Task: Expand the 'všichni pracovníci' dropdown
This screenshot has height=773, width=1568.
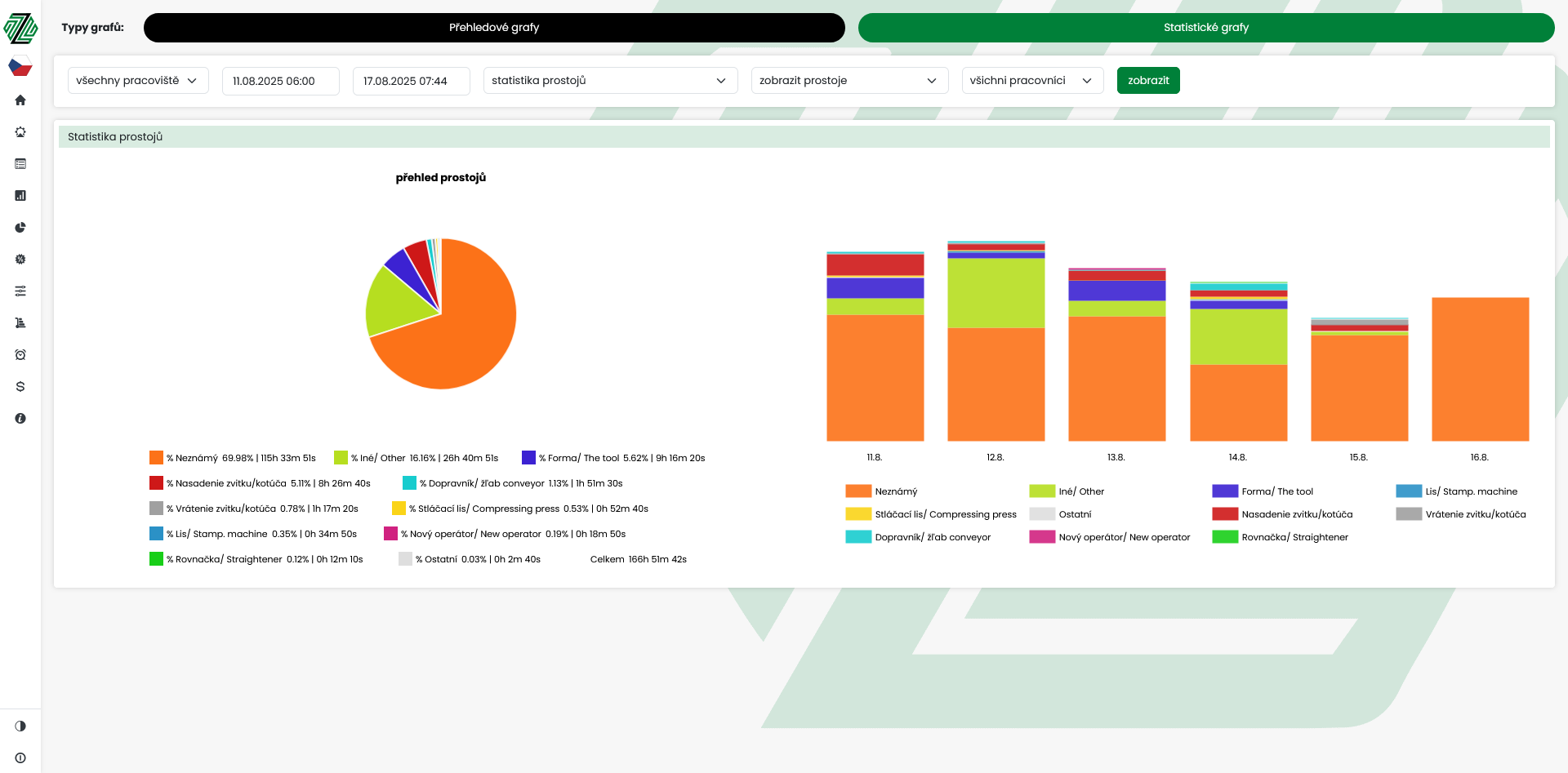Action: (x=1031, y=81)
